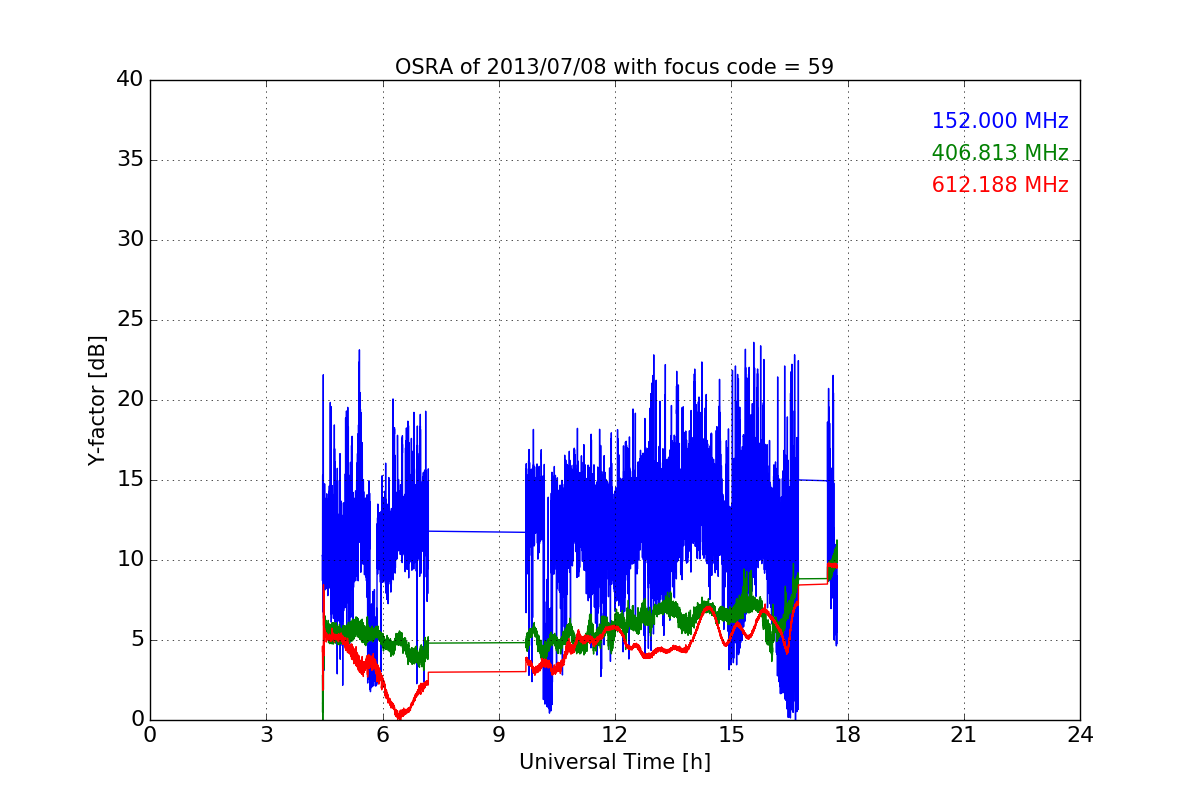Click the y-axis tick label '30'
Image resolution: width=1200 pixels, height=800 pixels.
[x=130, y=240]
